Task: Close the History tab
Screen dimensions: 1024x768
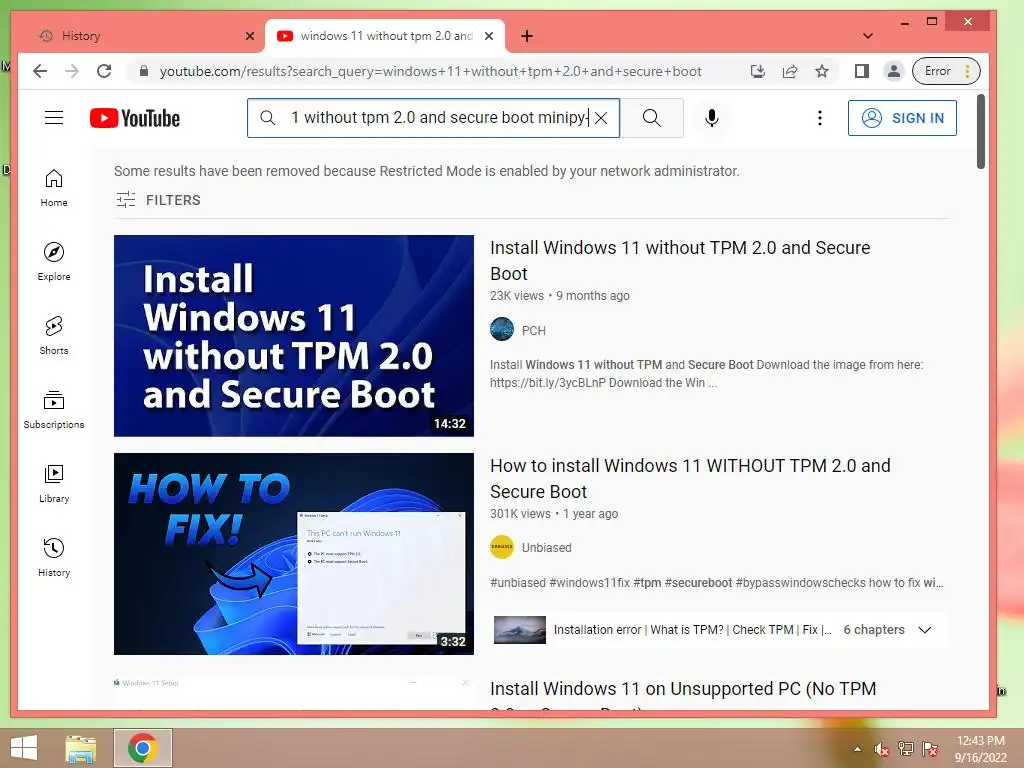Action: (249, 36)
